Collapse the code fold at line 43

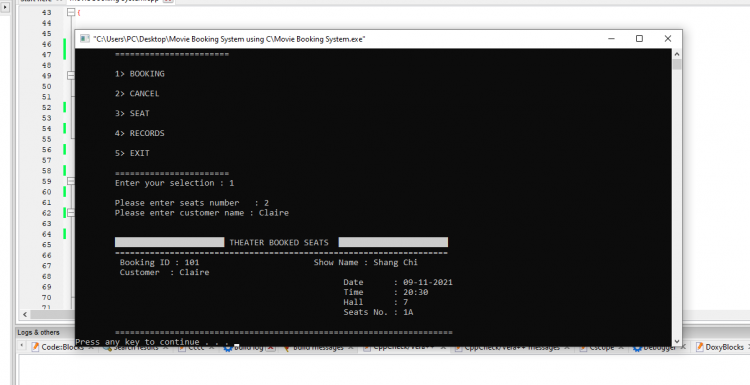point(70,12)
